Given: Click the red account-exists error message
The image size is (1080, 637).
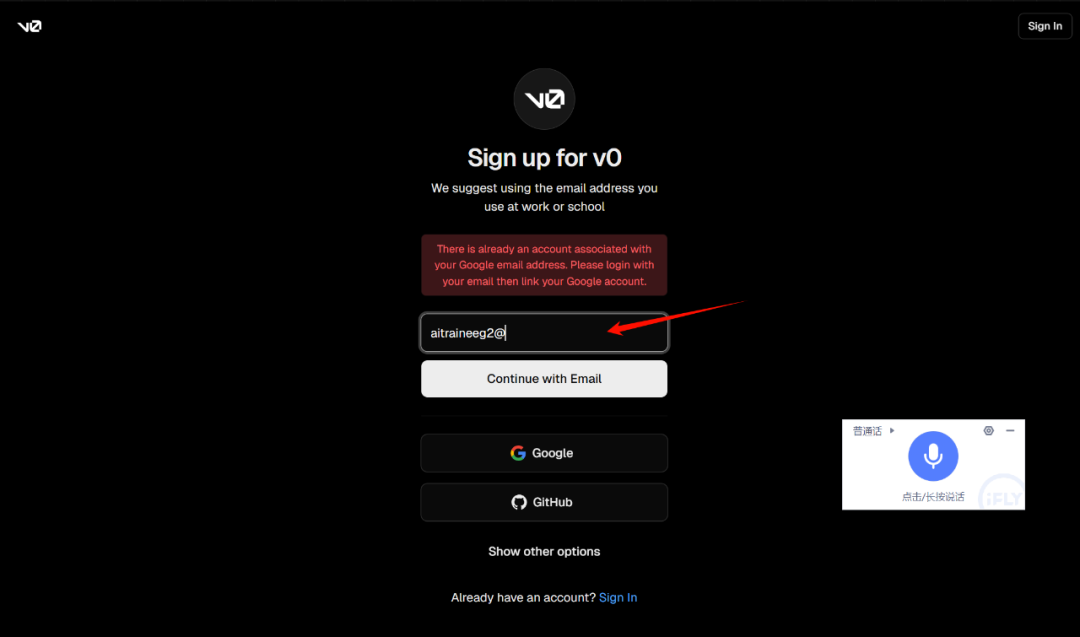Looking at the screenshot, I should tap(544, 265).
